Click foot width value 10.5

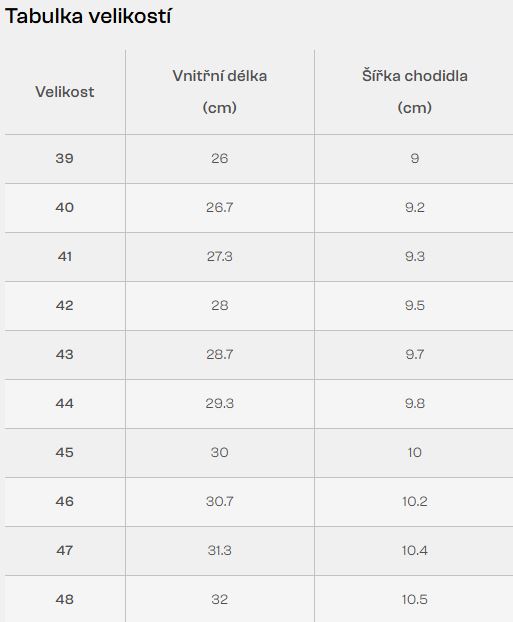coord(415,599)
